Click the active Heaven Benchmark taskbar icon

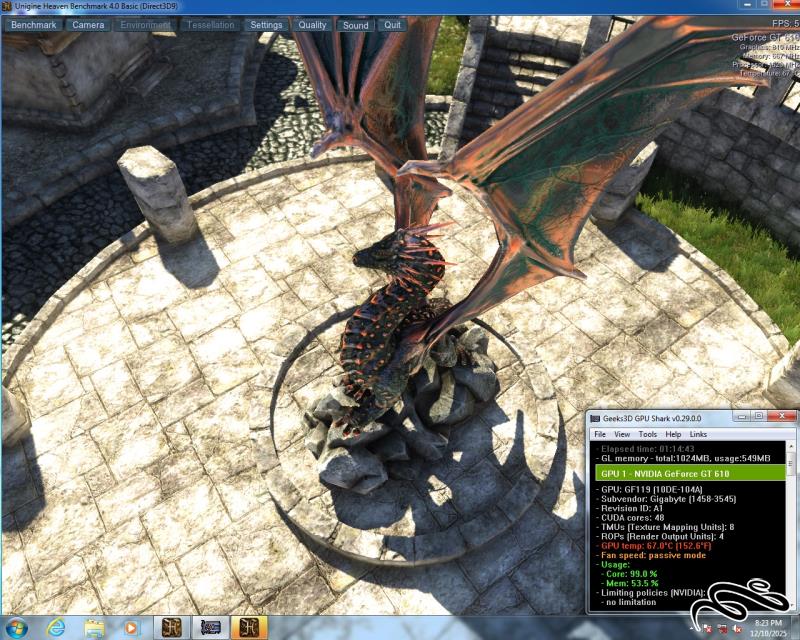[x=248, y=627]
